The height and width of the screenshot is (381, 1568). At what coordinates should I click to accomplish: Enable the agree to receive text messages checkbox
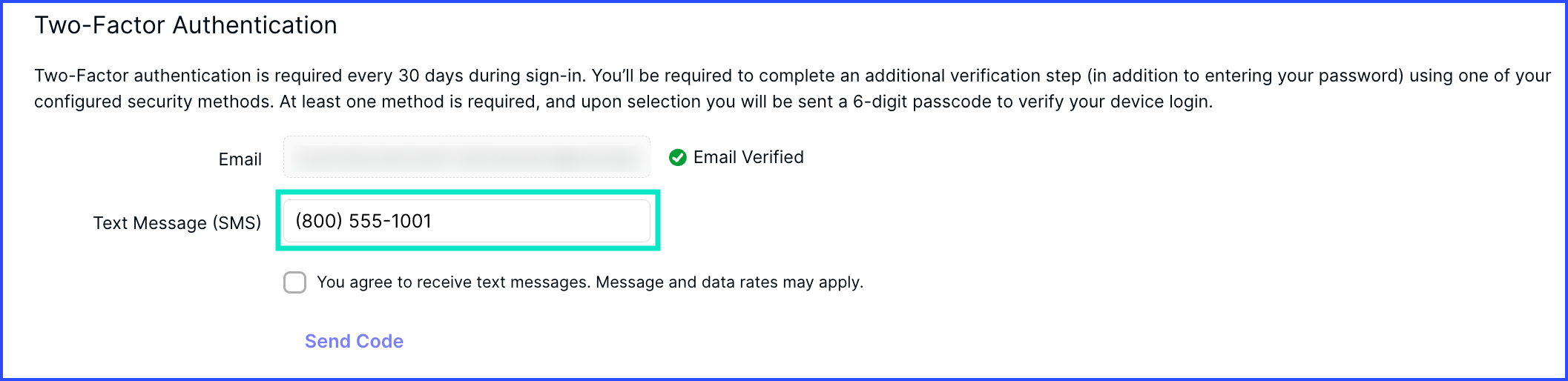pyautogui.click(x=294, y=282)
